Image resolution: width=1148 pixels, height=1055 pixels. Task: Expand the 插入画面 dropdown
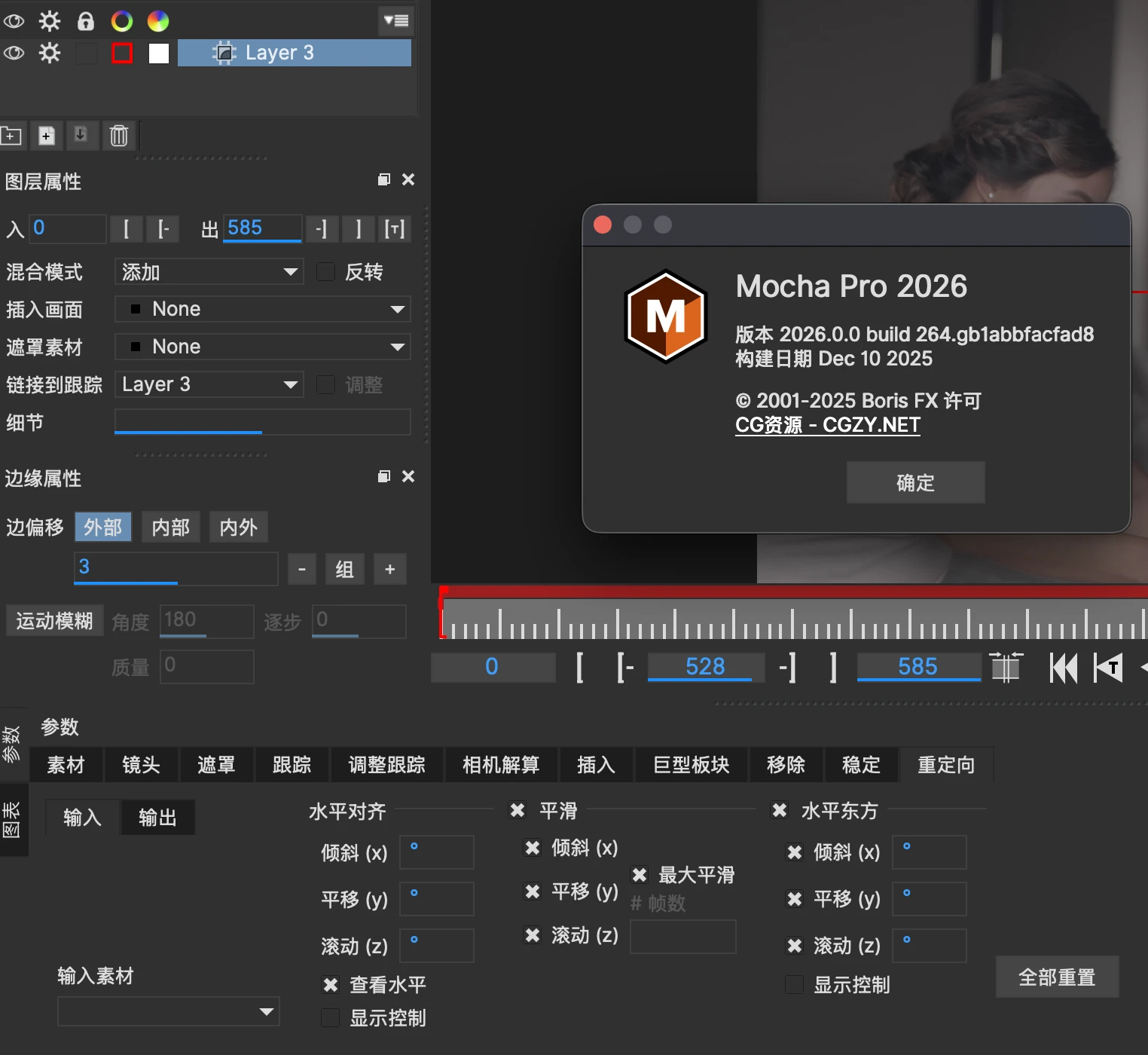[x=262, y=309]
